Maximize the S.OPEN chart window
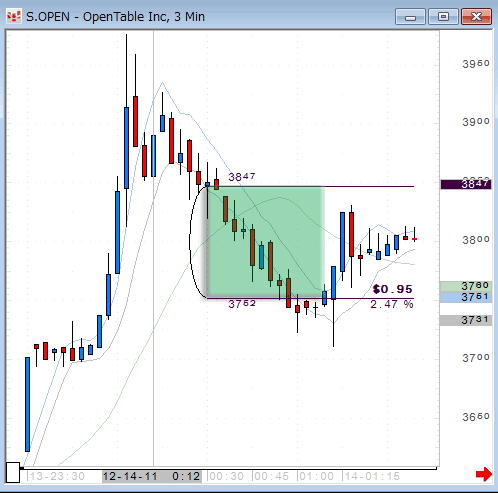The width and height of the screenshot is (498, 493). (443, 17)
